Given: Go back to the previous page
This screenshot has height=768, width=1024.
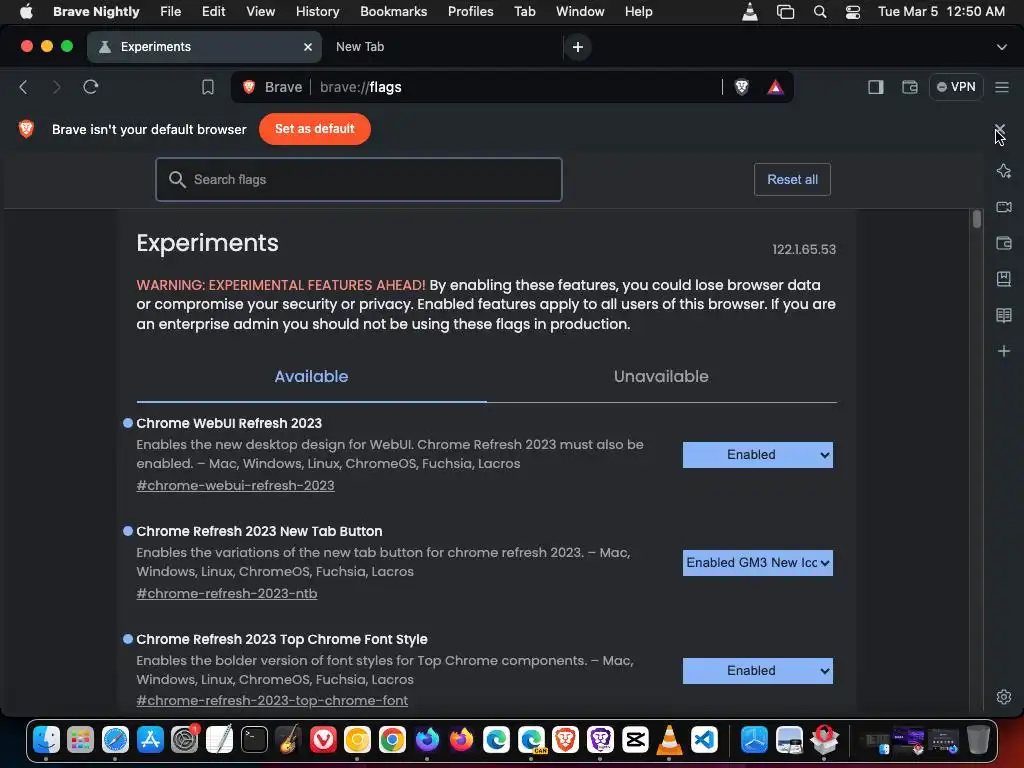Looking at the screenshot, I should [x=24, y=87].
